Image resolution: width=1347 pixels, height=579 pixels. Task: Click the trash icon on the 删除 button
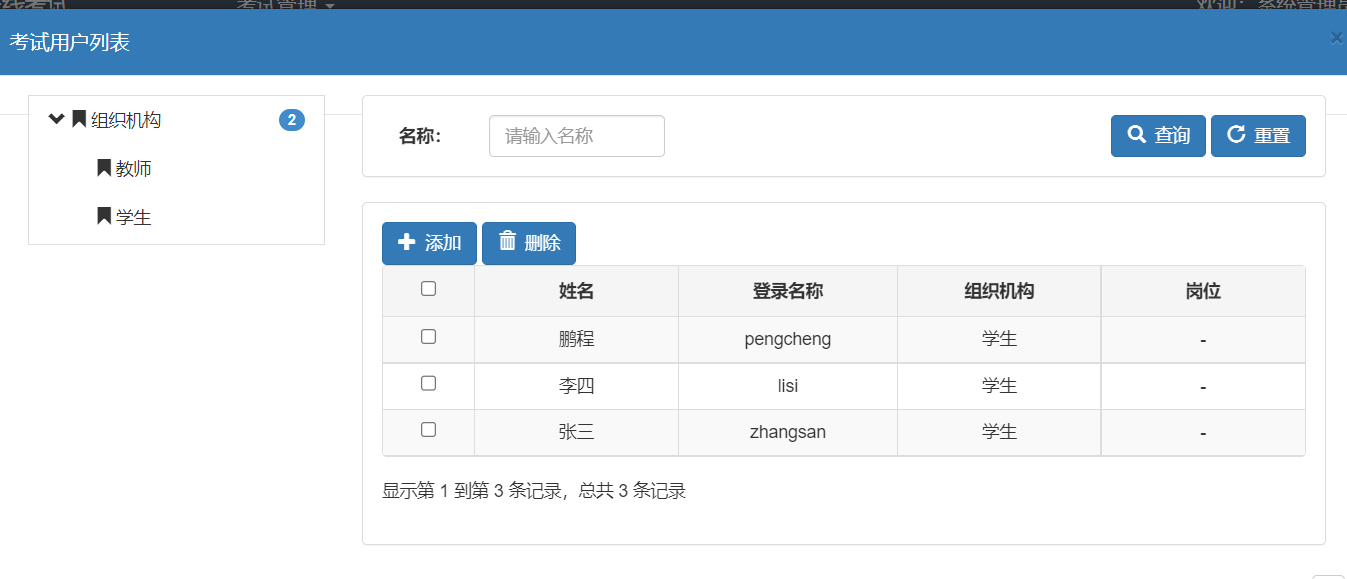tap(507, 242)
